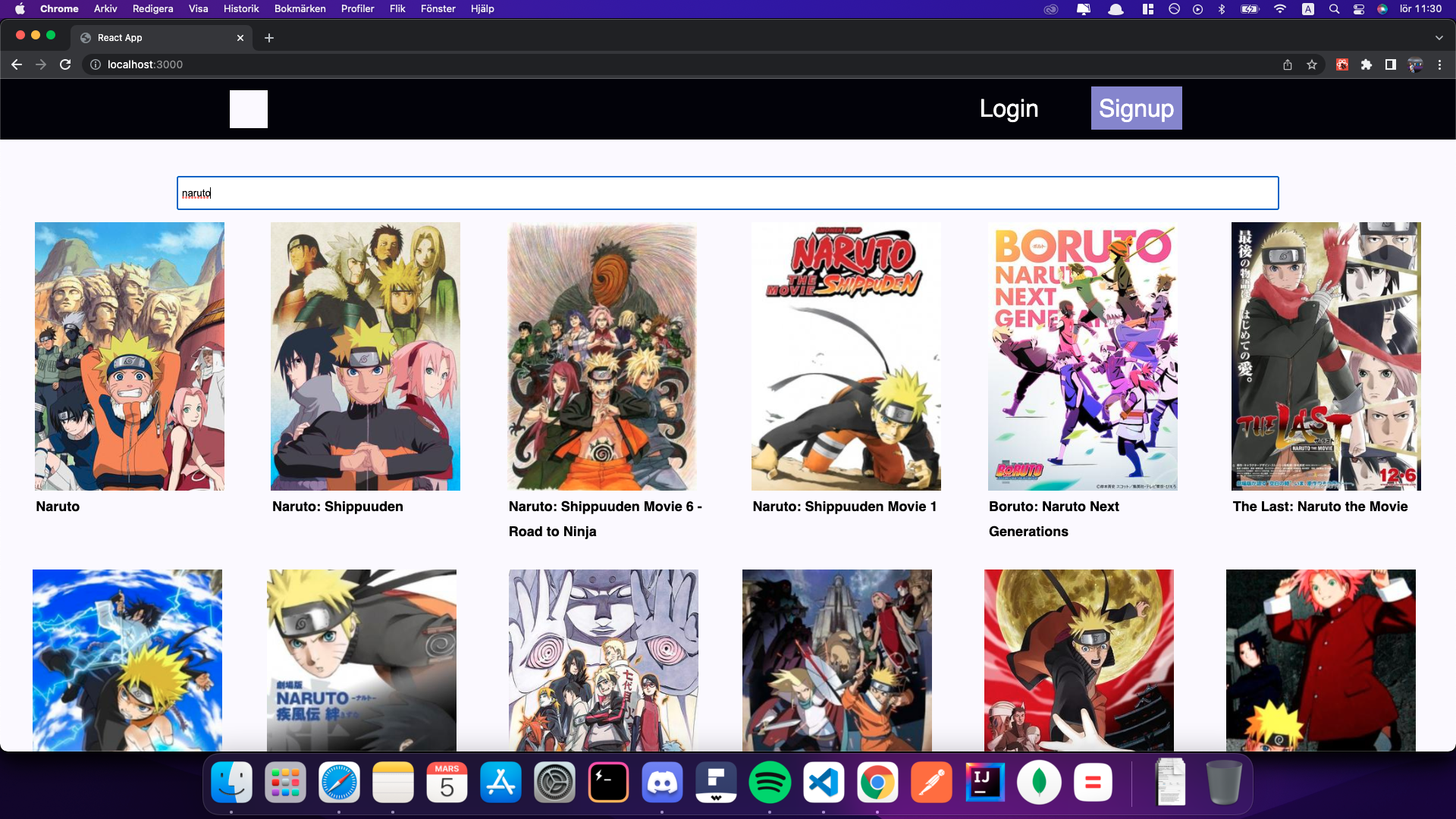Open Spotify from the Dock

tap(770, 783)
